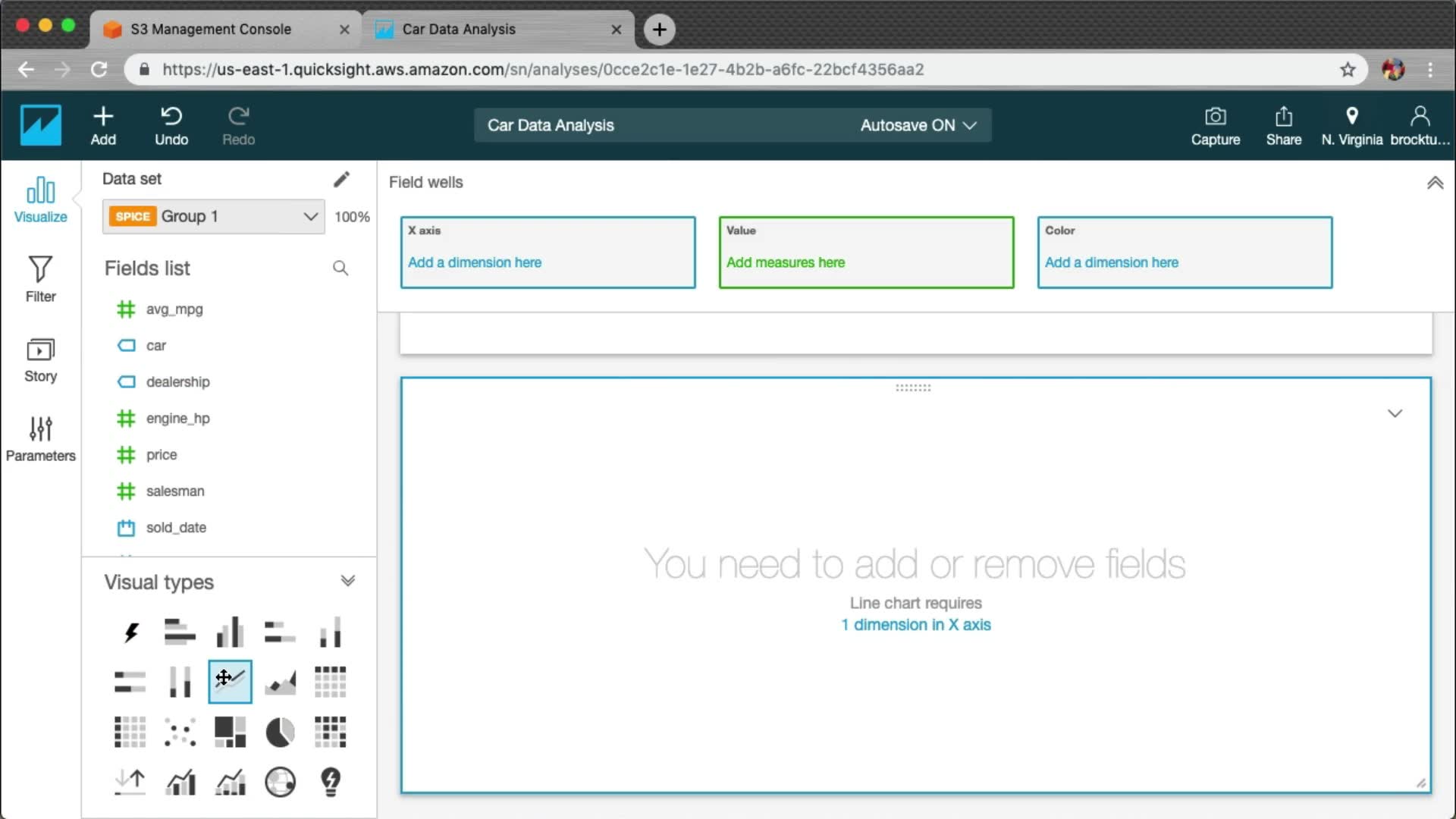Screen dimensions: 1456x819
Task: Switch to S3 Management Console tab
Action: click(x=211, y=29)
